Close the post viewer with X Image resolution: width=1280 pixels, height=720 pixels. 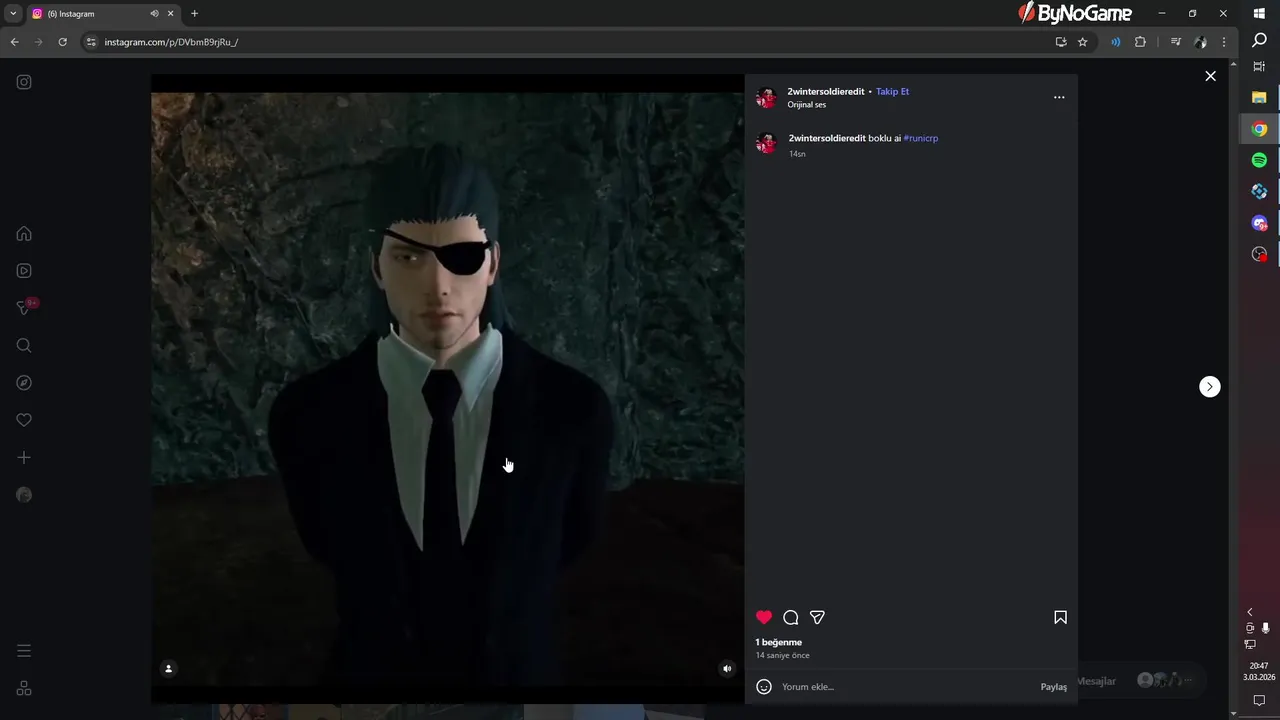[x=1210, y=76]
